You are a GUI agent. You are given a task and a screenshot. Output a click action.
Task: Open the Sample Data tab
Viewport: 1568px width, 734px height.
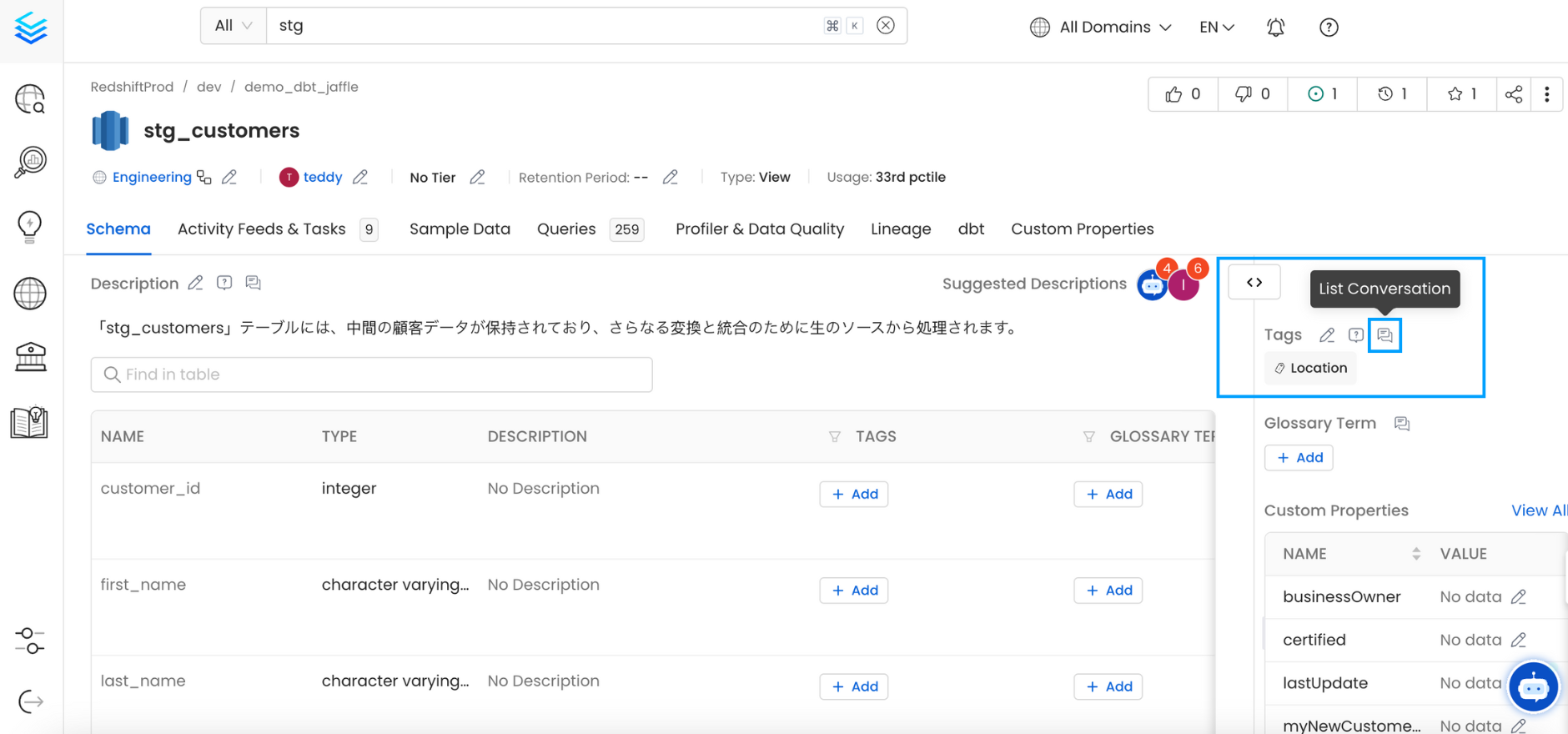coord(460,229)
